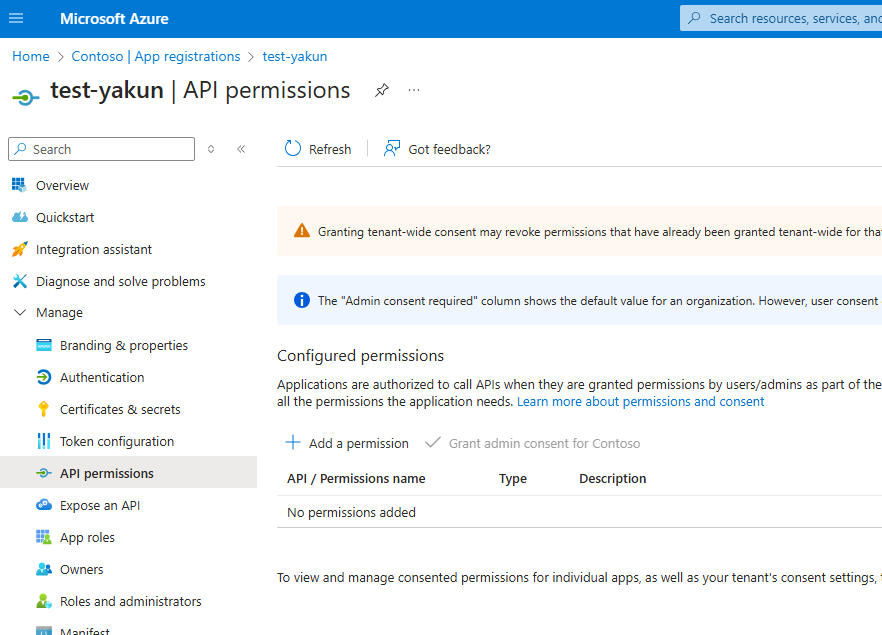Click the Integration assistant rocket icon
Screen dimensions: 882x635
click(x=20, y=249)
